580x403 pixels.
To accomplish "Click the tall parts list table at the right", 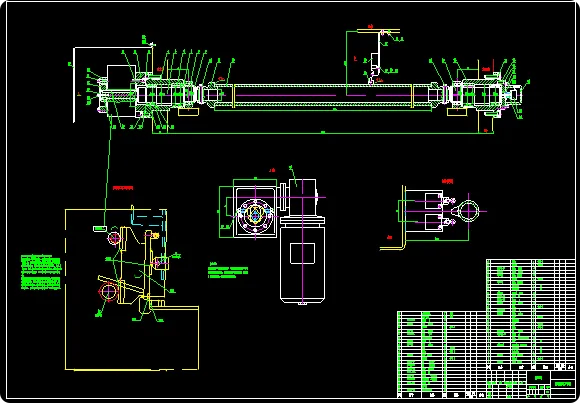I will pyautogui.click(x=530, y=315).
